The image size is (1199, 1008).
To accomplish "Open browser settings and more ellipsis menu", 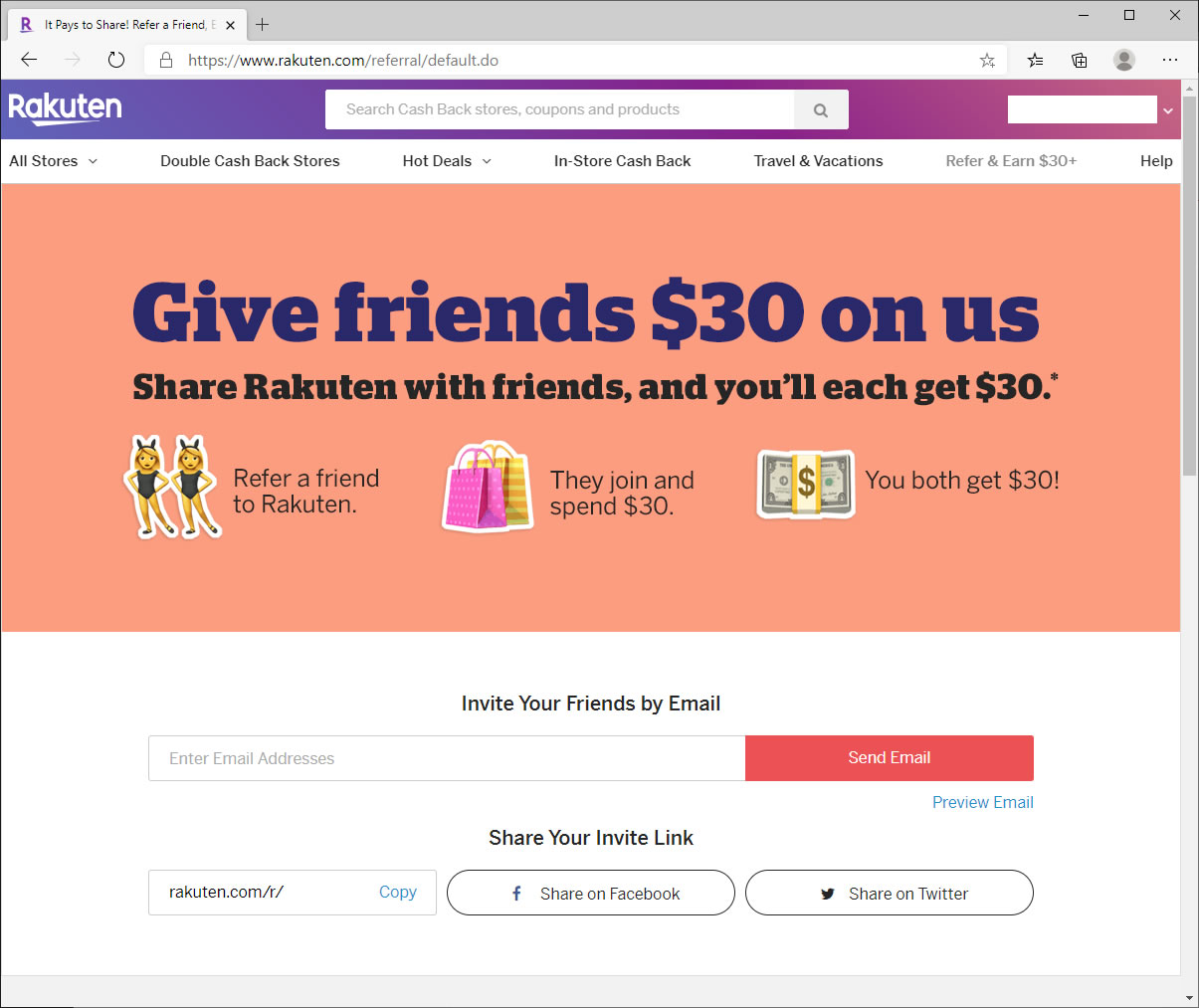I will [x=1170, y=60].
